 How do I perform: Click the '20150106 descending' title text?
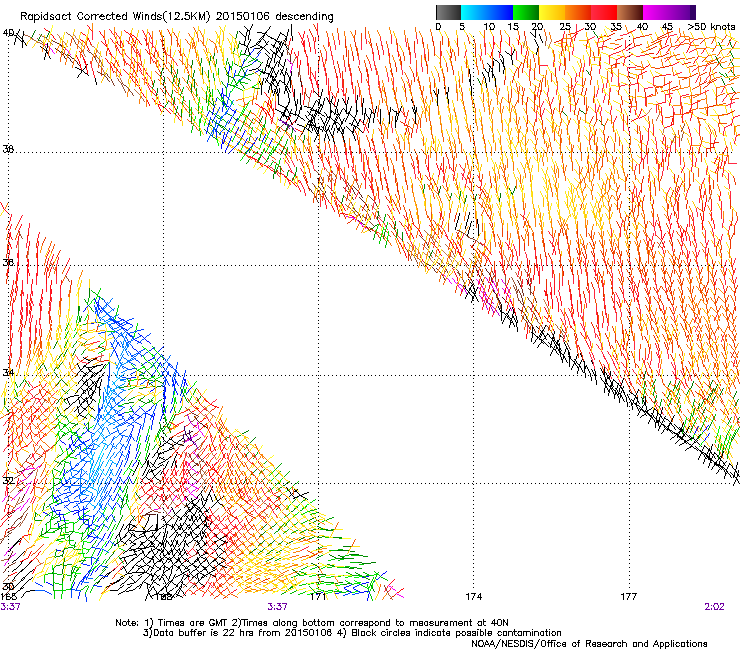point(275,17)
